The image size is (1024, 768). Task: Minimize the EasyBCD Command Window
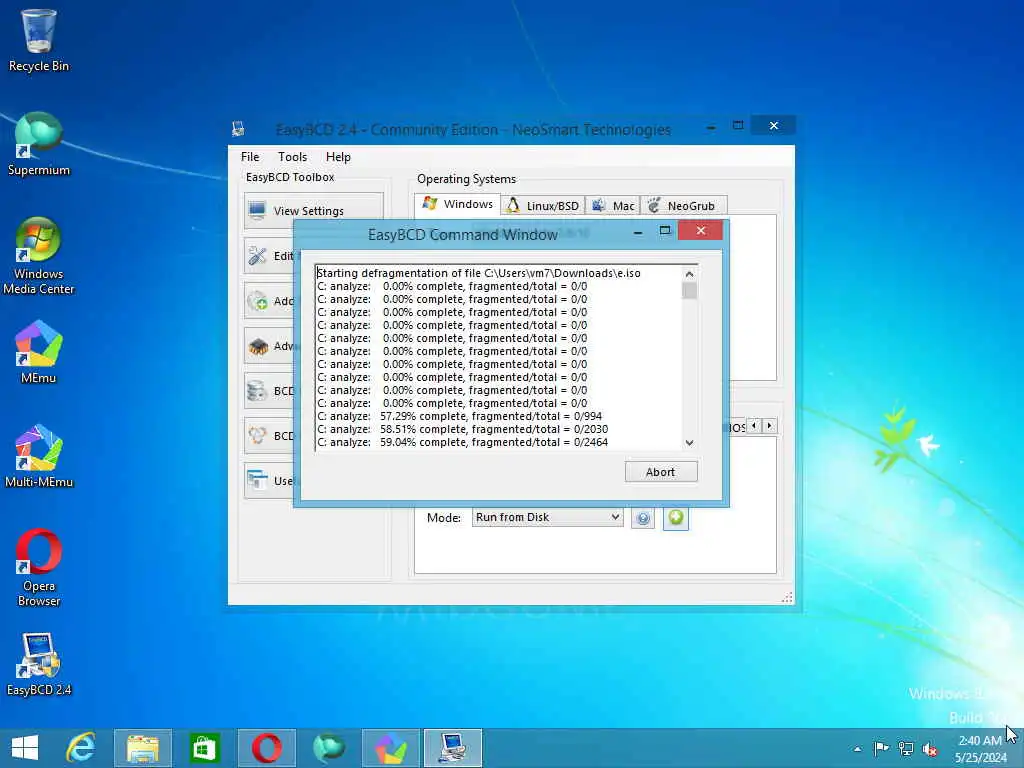pos(638,231)
